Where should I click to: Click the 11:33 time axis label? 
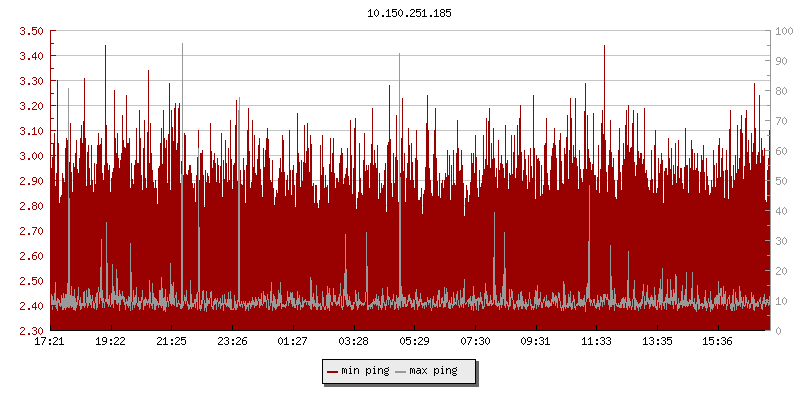[597, 342]
